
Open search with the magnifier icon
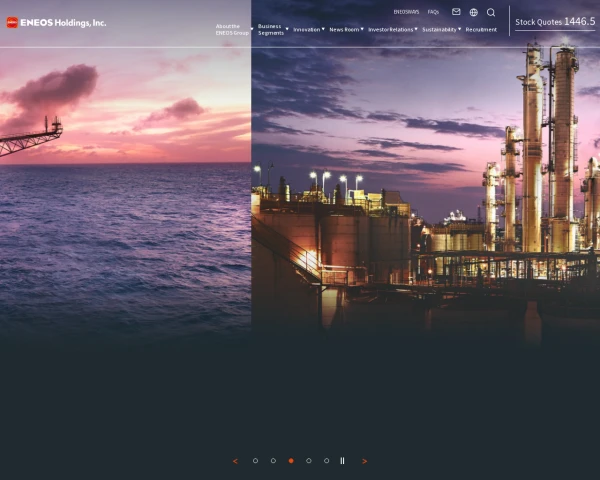pos(490,12)
